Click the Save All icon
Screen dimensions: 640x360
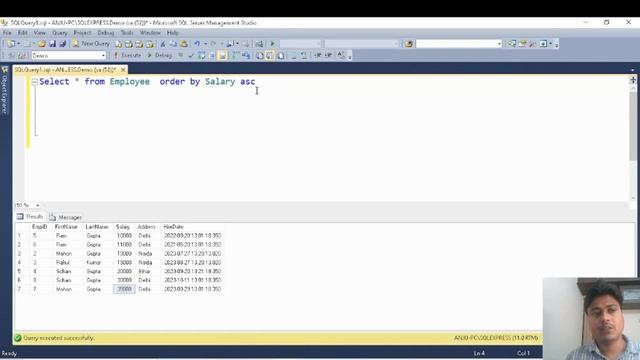point(62,44)
